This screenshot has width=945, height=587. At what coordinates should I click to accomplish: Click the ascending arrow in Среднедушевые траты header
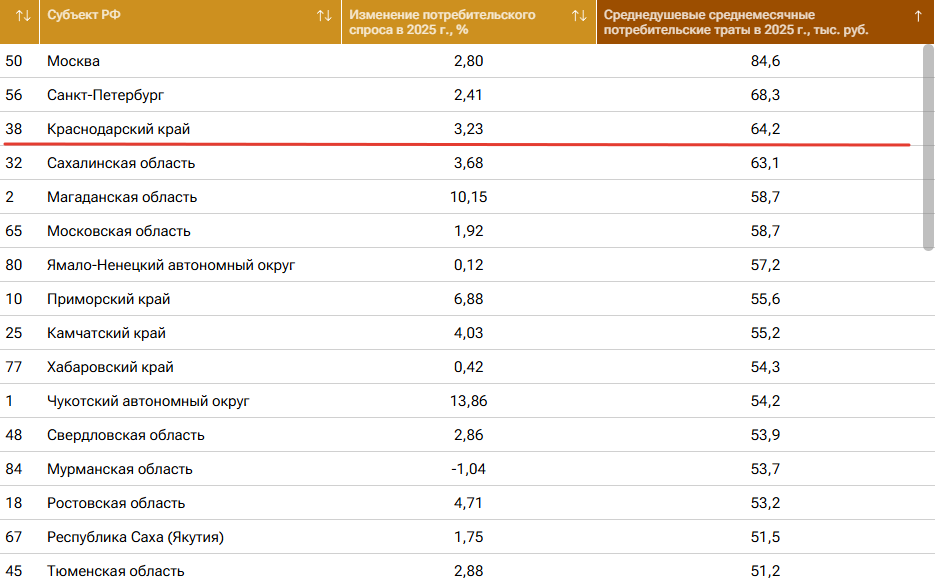(918, 16)
